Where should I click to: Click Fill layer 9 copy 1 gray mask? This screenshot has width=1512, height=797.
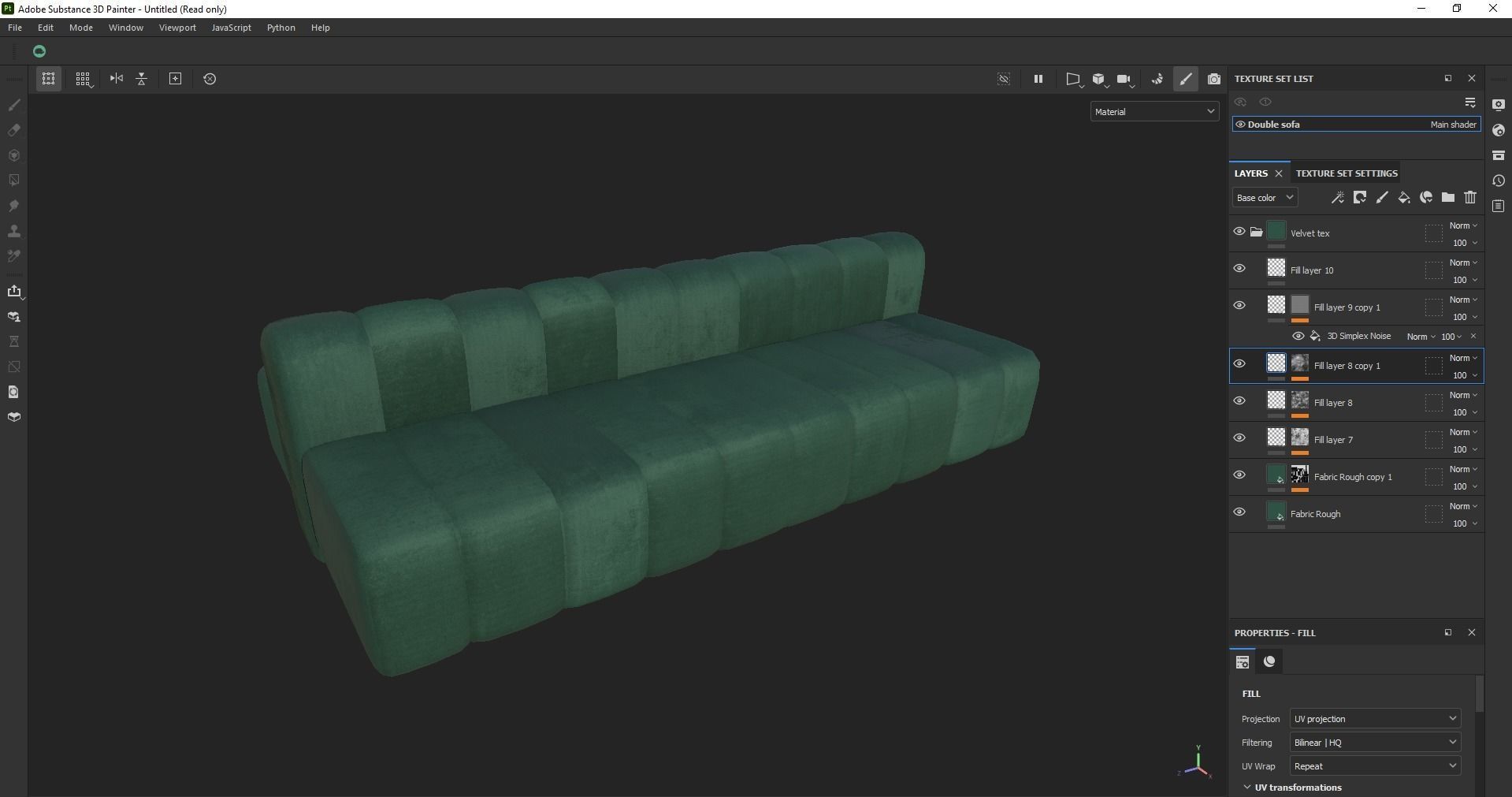[1300, 305]
